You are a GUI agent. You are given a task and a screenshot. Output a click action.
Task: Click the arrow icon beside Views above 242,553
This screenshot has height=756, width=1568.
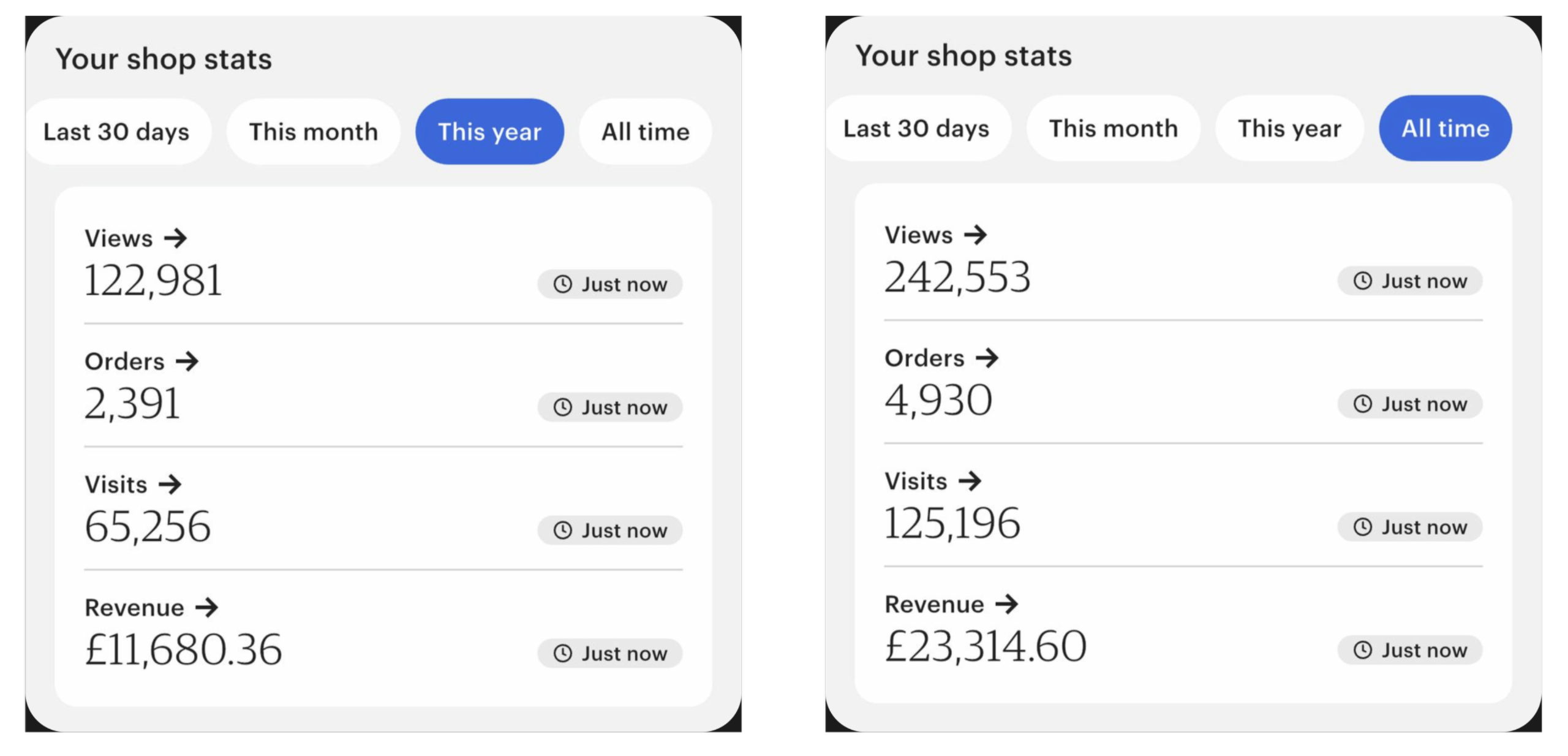pos(975,235)
